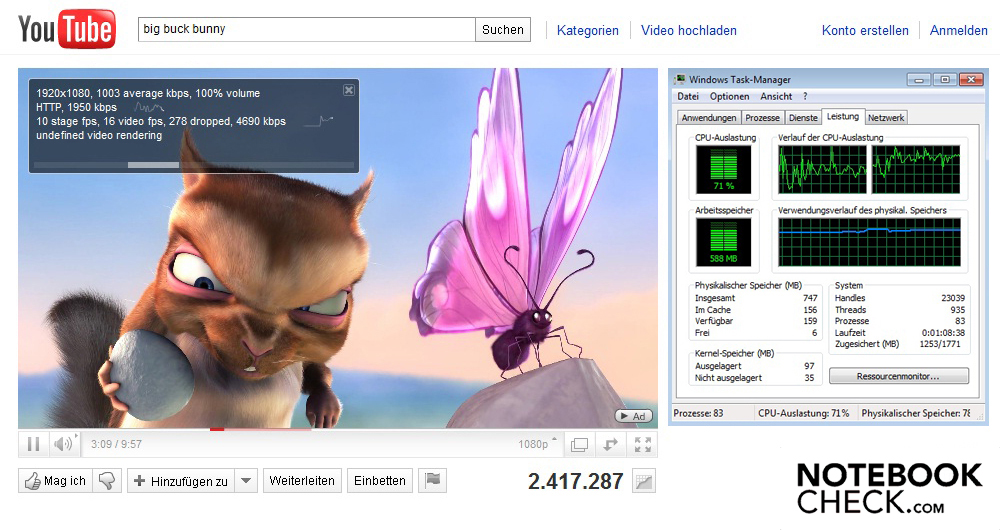Viewport: 1000px width, 530px height.
Task: Open the Optionen menu in Task-Manager
Action: [730, 96]
